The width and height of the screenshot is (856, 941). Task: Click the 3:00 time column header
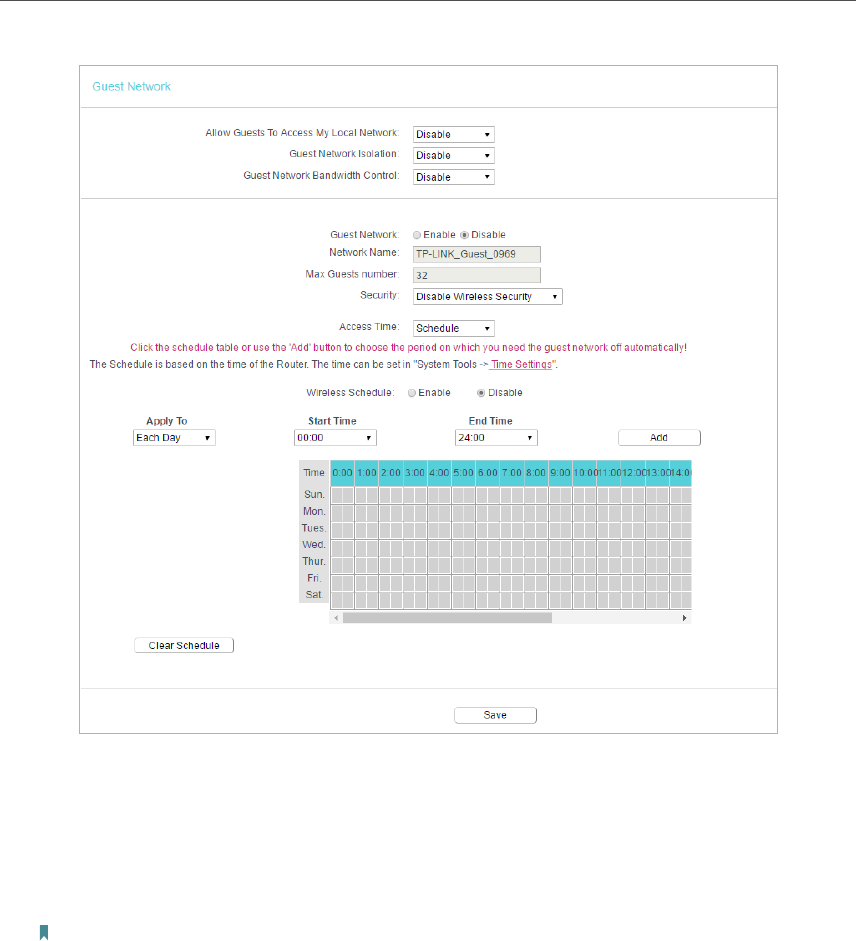415,473
